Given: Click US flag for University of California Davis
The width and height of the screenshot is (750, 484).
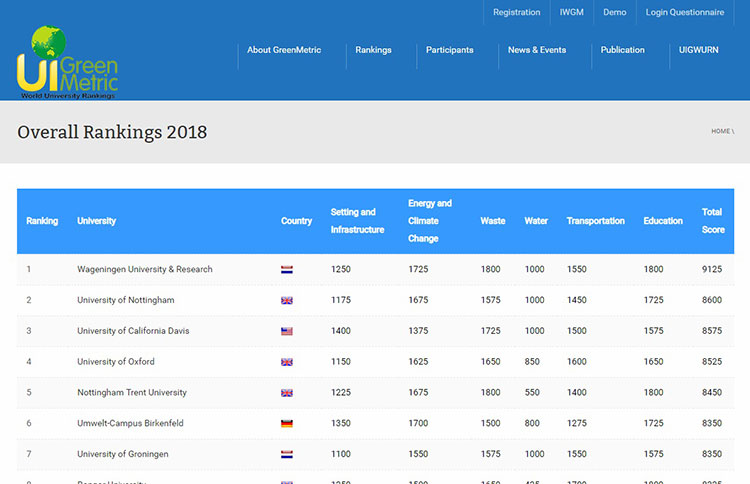Looking at the screenshot, I should [287, 331].
